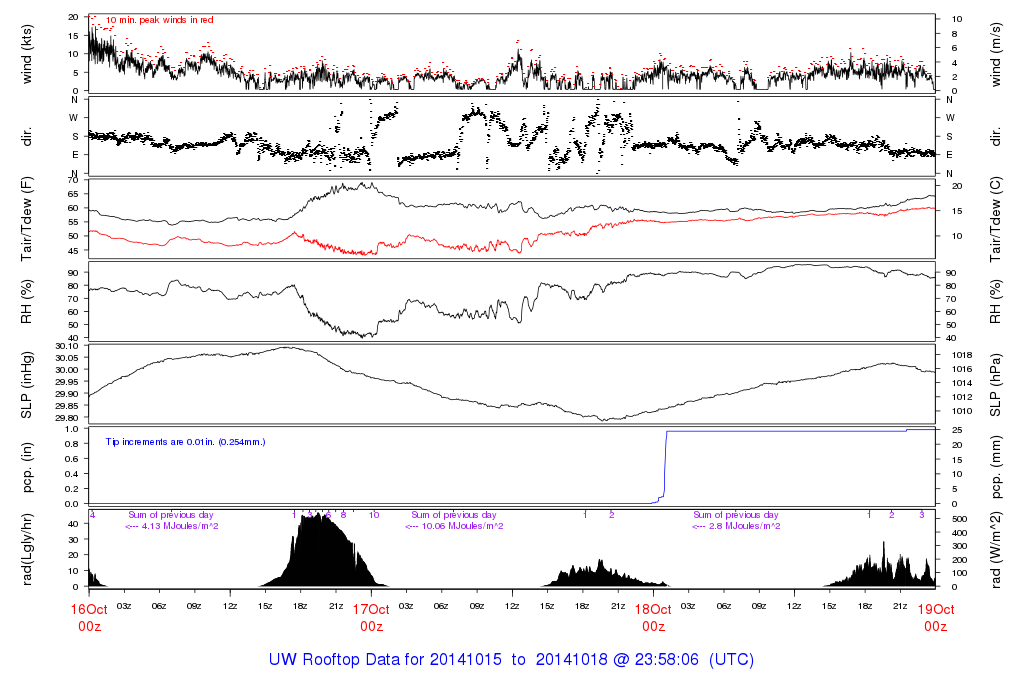Image resolution: width=1024 pixels, height=700 pixels.
Task: Click the 'rad (W/m^2)' axis label
Action: point(995,550)
